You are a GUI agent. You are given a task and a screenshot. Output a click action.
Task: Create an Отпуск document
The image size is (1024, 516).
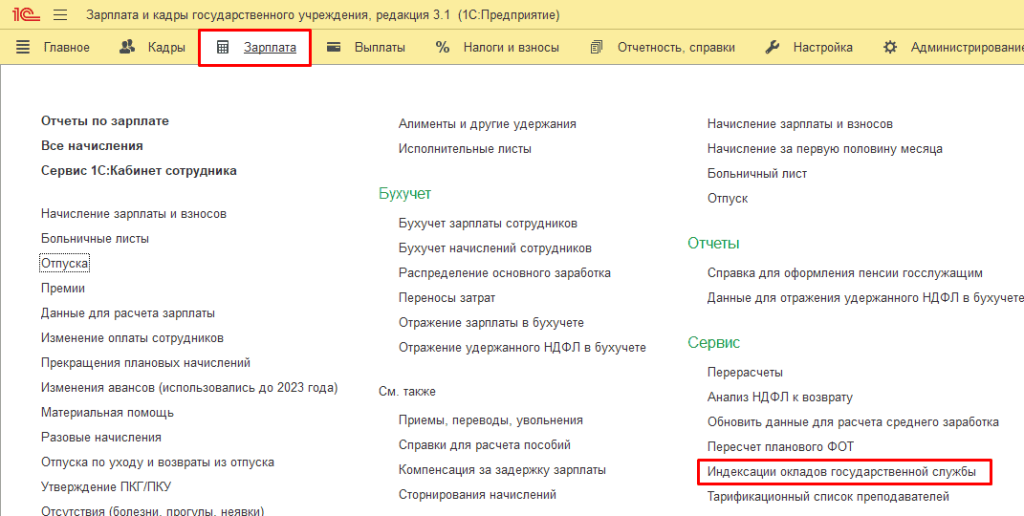(x=728, y=198)
